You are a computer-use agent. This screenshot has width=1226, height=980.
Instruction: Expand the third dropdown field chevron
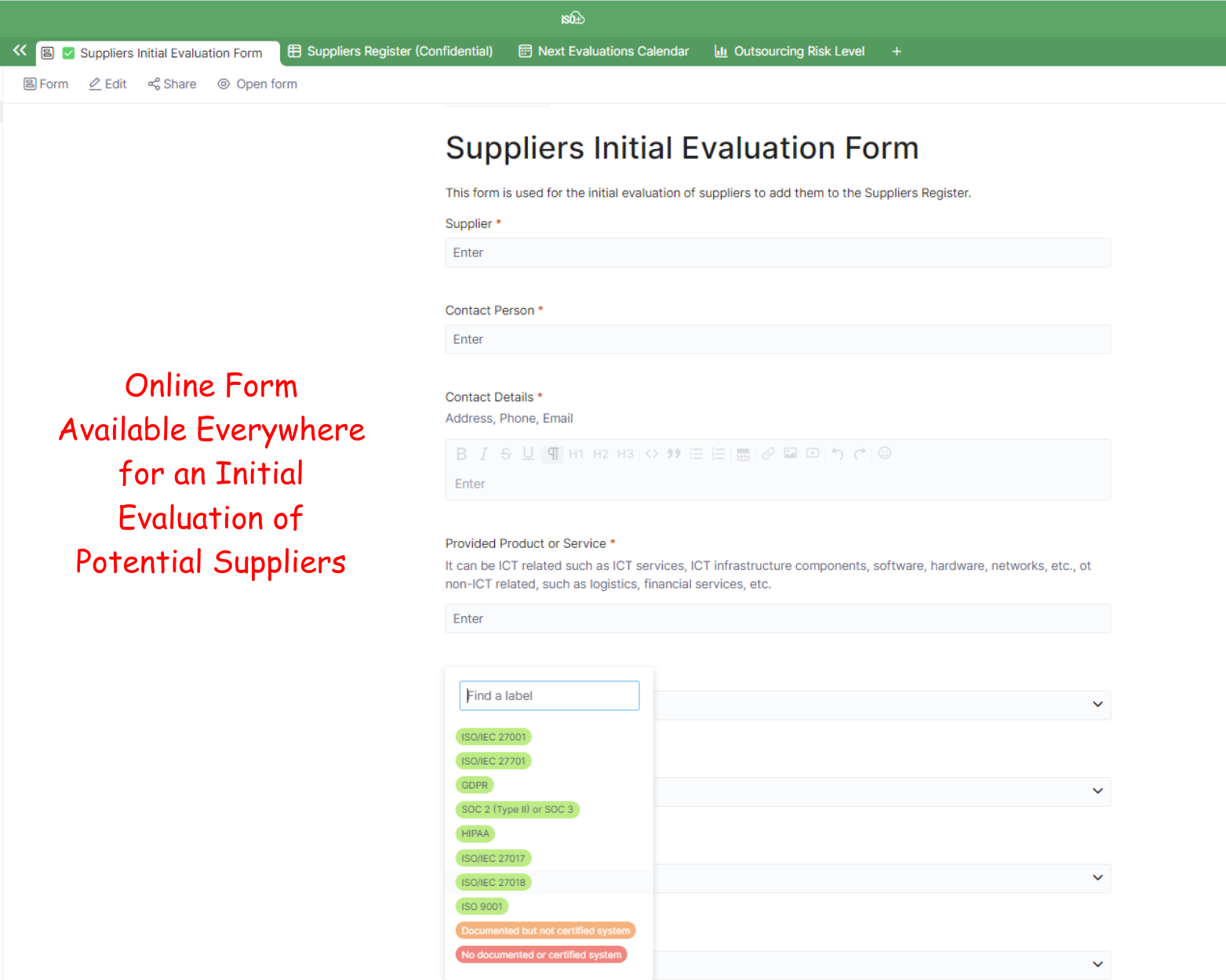coord(1097,878)
